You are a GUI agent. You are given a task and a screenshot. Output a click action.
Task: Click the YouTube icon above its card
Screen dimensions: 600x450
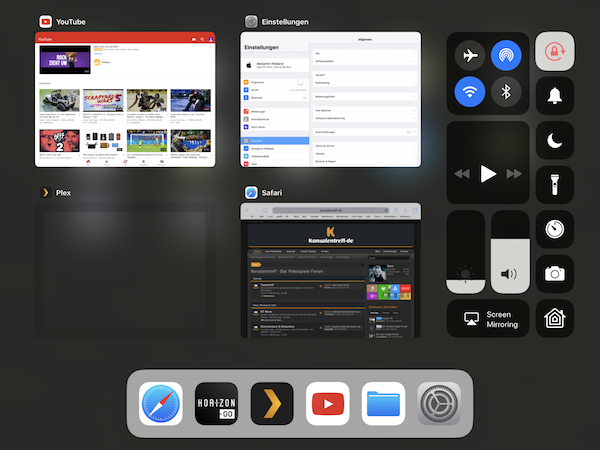[x=46, y=22]
